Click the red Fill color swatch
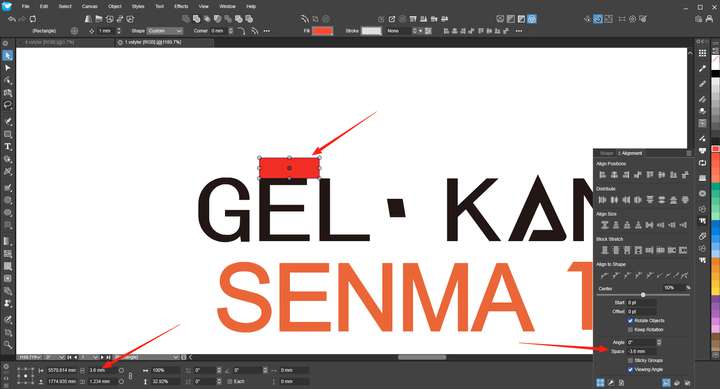Image resolution: width=720 pixels, height=389 pixels. click(322, 31)
